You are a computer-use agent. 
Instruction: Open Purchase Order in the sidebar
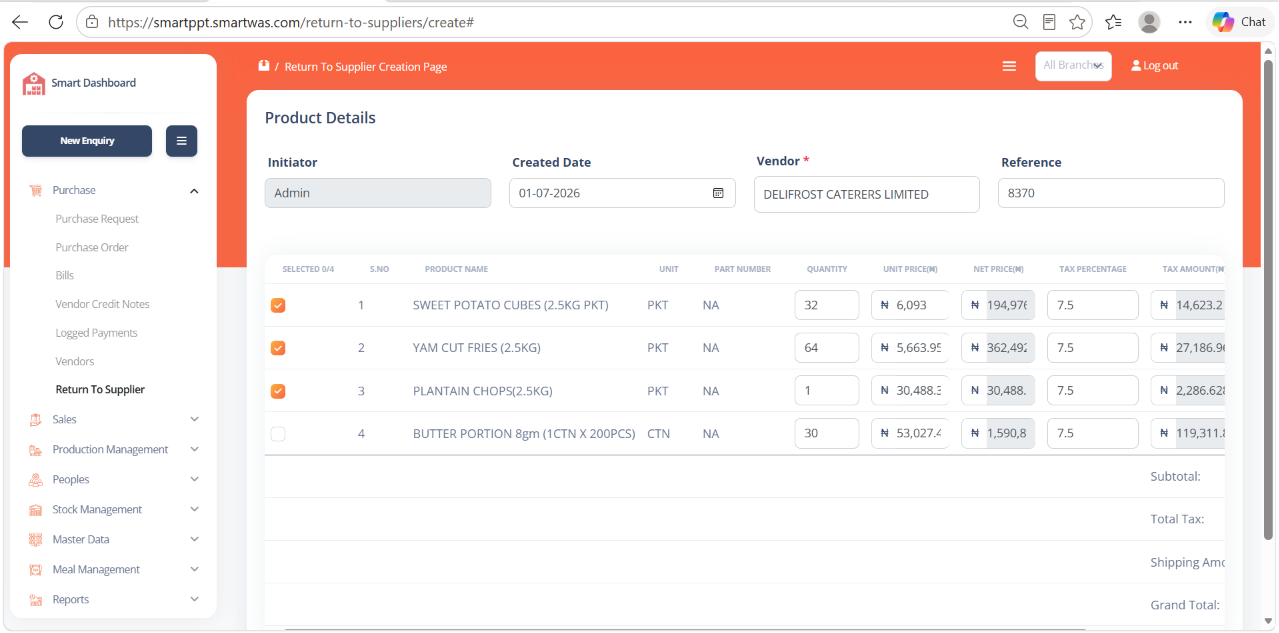[x=92, y=247]
